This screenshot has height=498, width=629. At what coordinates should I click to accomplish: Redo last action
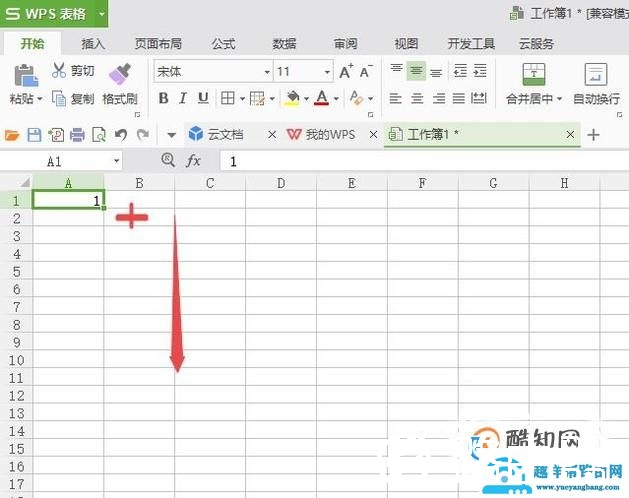tap(143, 135)
